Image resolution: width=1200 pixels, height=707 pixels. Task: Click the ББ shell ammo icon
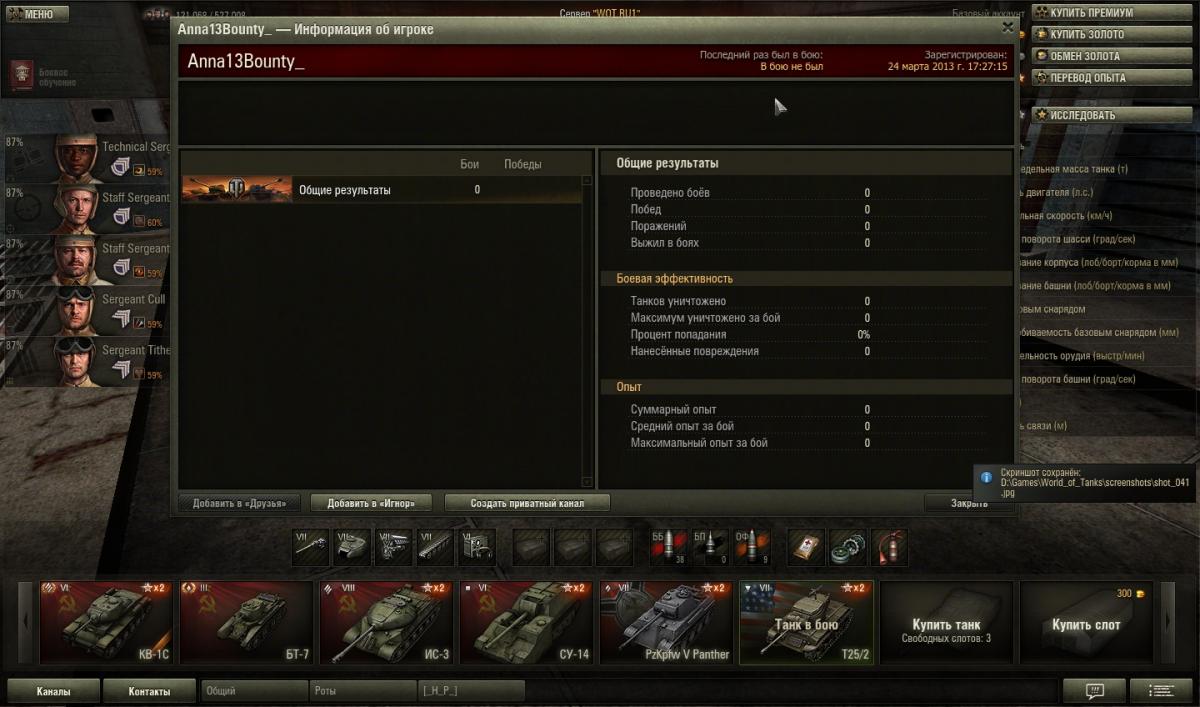(x=668, y=548)
